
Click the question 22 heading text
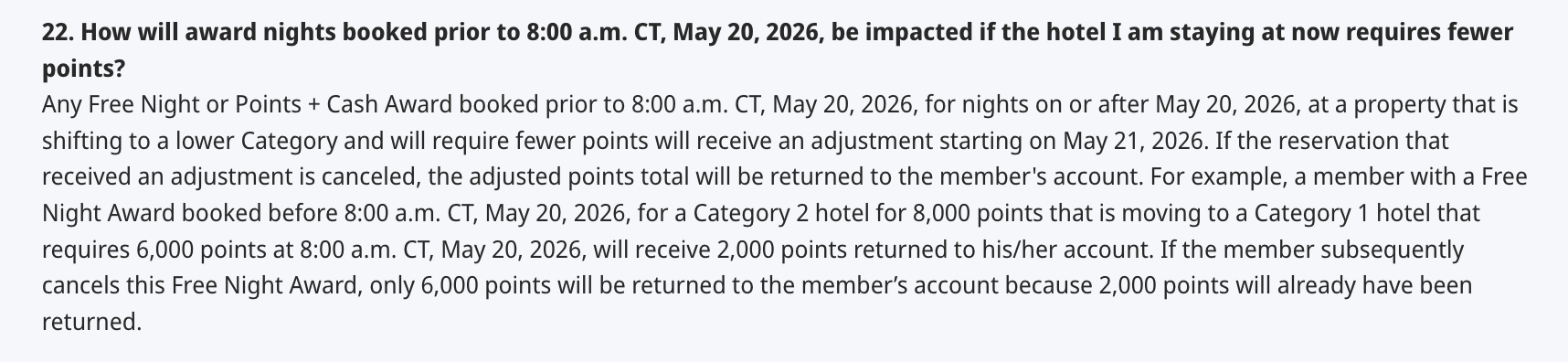[778, 51]
